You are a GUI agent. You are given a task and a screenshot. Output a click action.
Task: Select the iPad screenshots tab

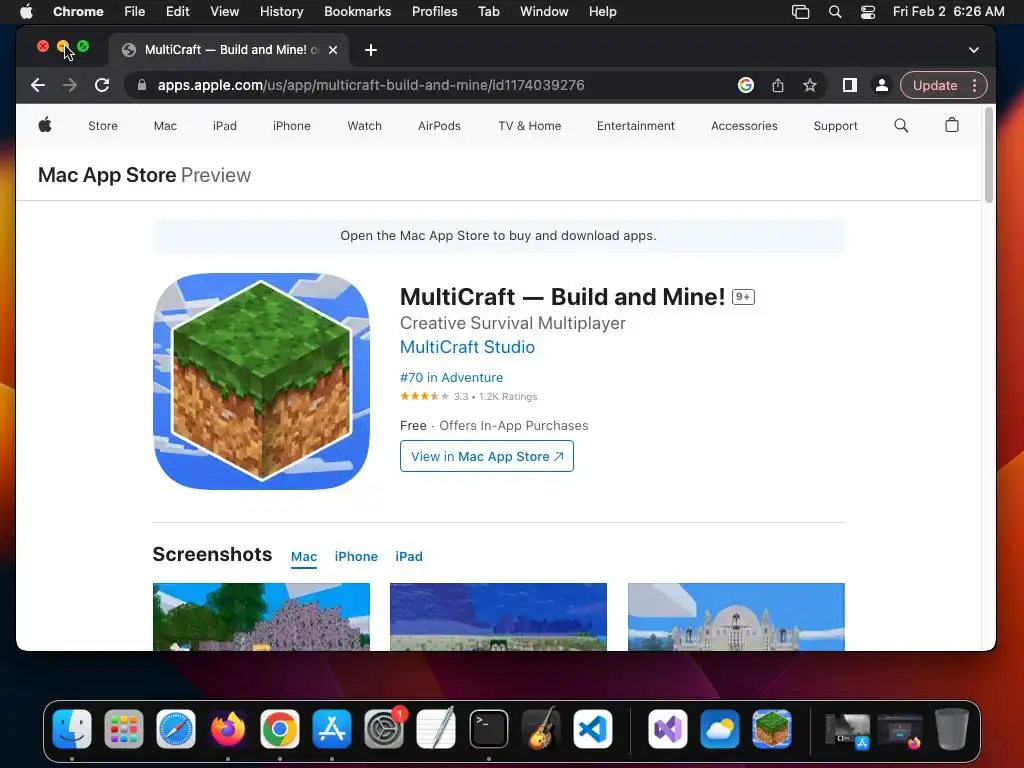click(409, 556)
